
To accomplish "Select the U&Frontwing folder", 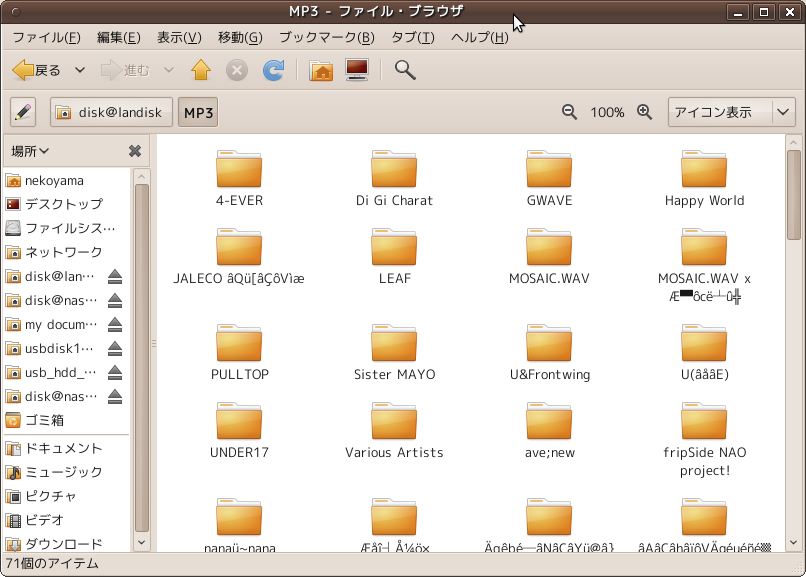I will click(549, 343).
